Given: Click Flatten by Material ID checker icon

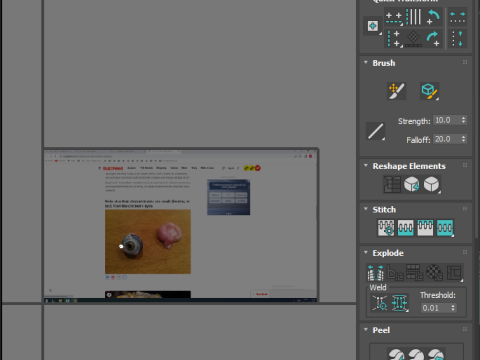Looking at the screenshot, I should (x=434, y=272).
